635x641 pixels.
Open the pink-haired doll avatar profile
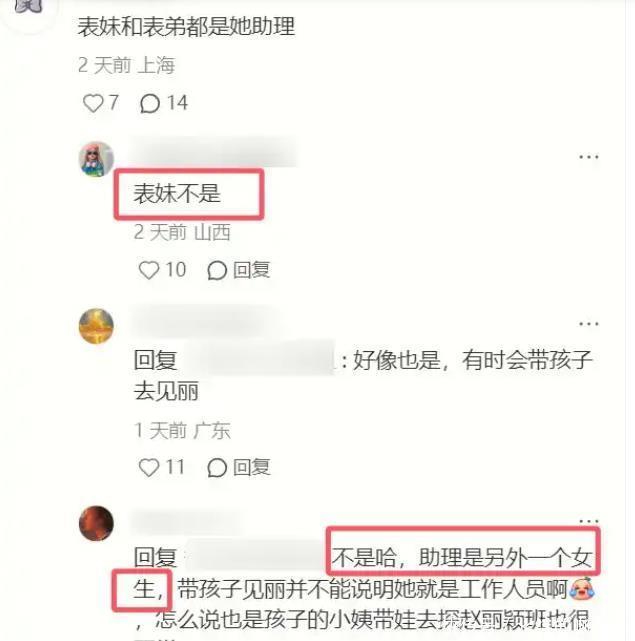[96, 159]
